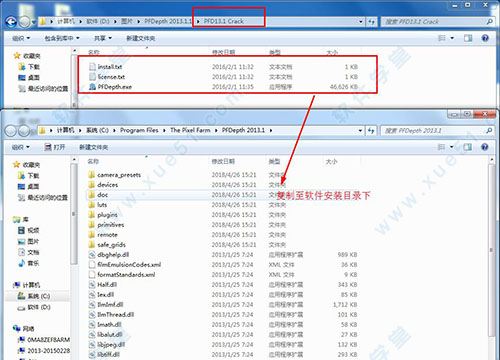Click 系统 (C:) breadcrumb in address bar
Screen dimensions: 500x360
pos(97,130)
